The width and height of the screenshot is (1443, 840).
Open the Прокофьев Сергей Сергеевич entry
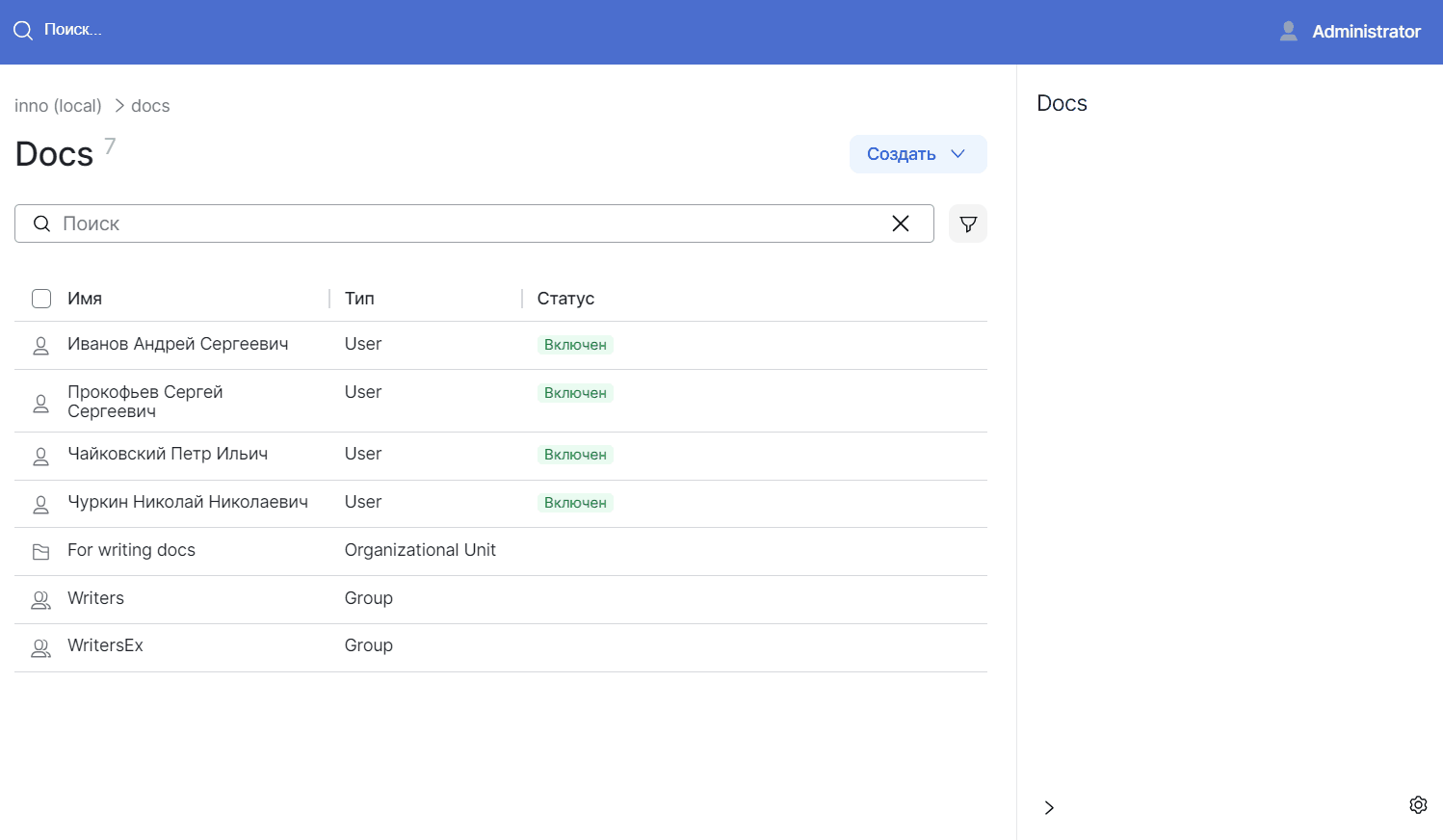(144, 402)
